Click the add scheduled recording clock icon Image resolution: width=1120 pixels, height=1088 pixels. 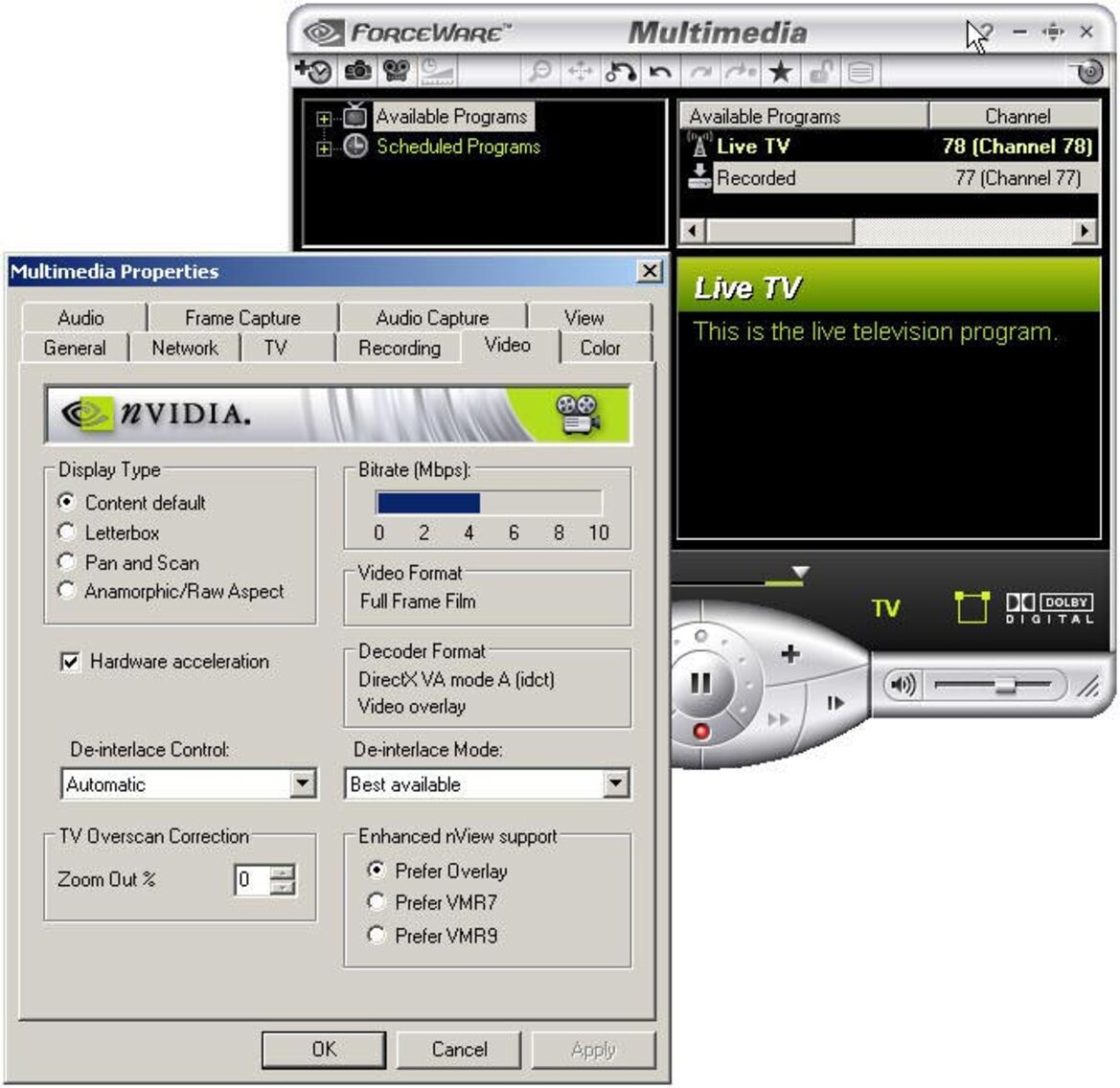coord(313,72)
